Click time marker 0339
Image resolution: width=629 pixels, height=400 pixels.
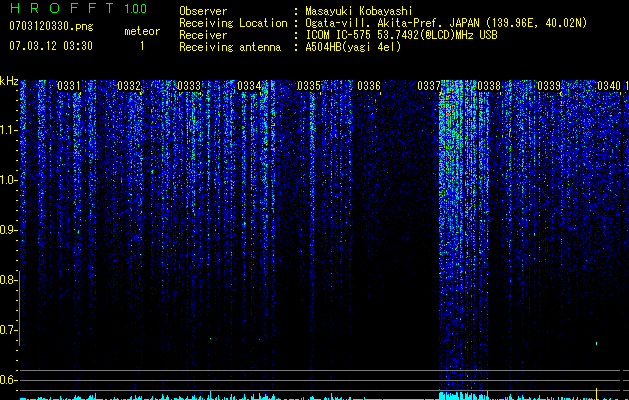549,86
